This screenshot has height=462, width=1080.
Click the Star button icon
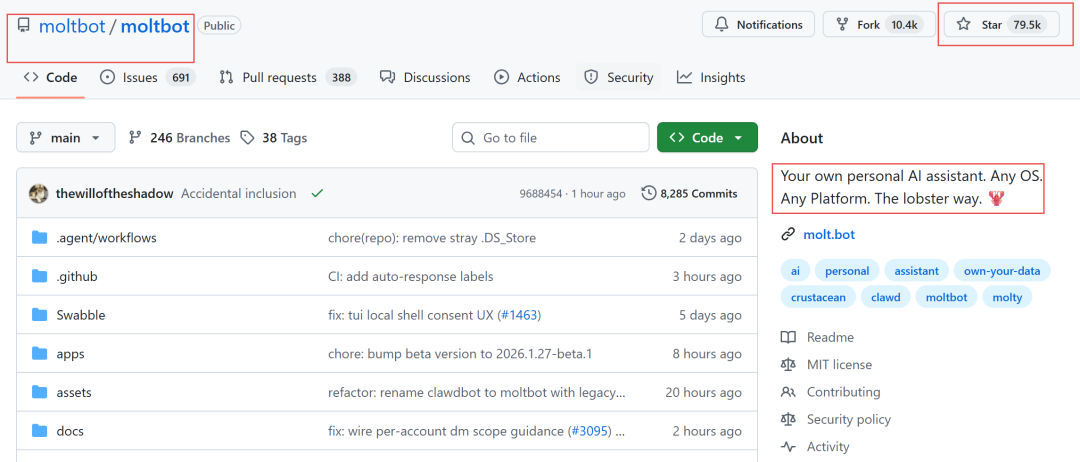coord(963,24)
